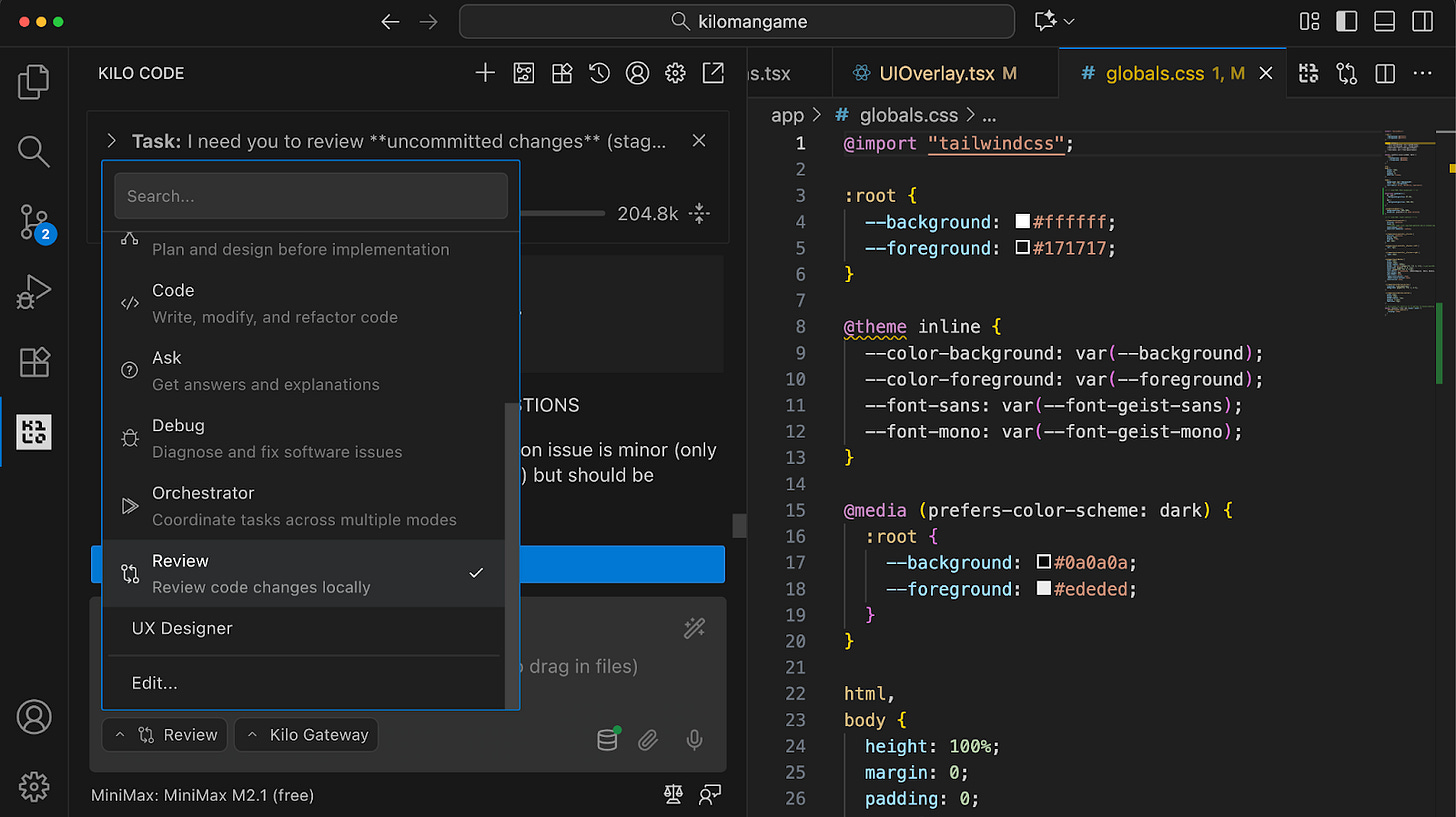Open the Review mode selector dropdown
Screen dimensions: 1456x817
[165, 735]
